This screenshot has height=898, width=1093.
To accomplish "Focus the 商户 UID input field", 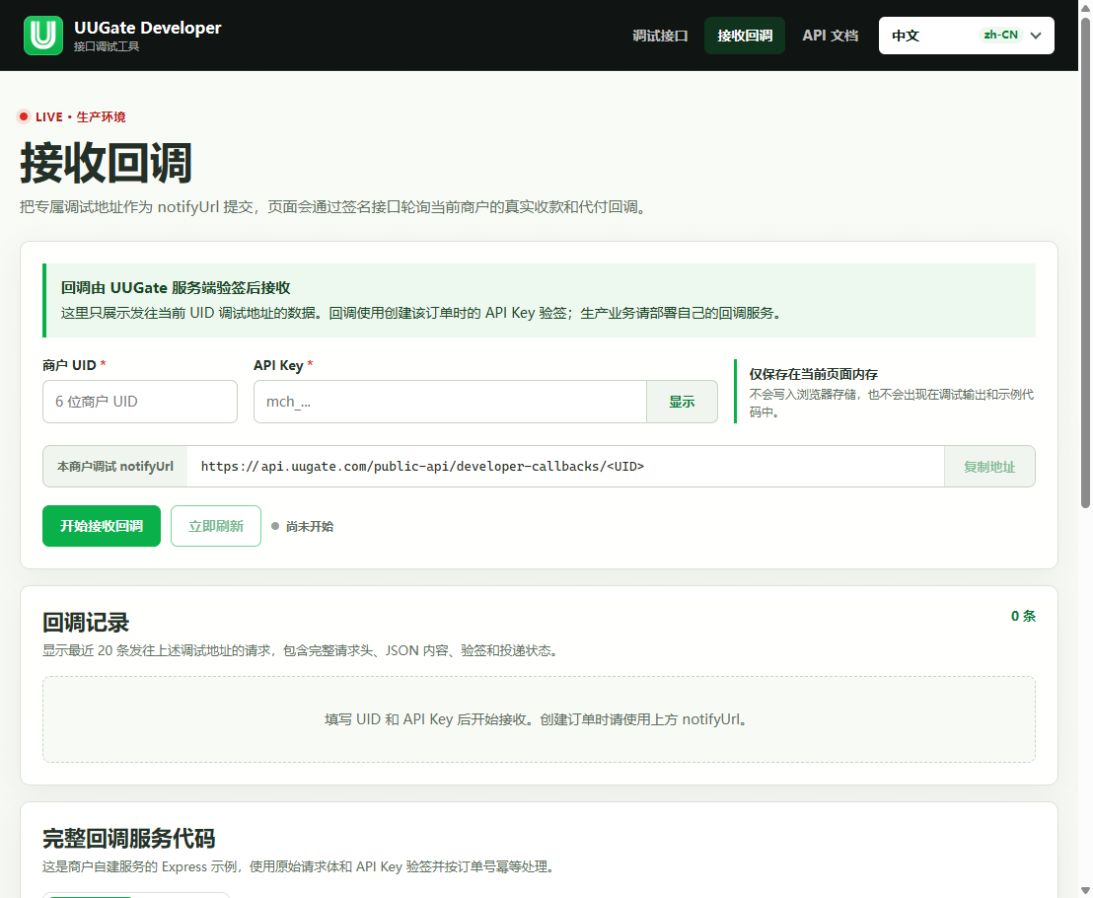I will tap(140, 402).
